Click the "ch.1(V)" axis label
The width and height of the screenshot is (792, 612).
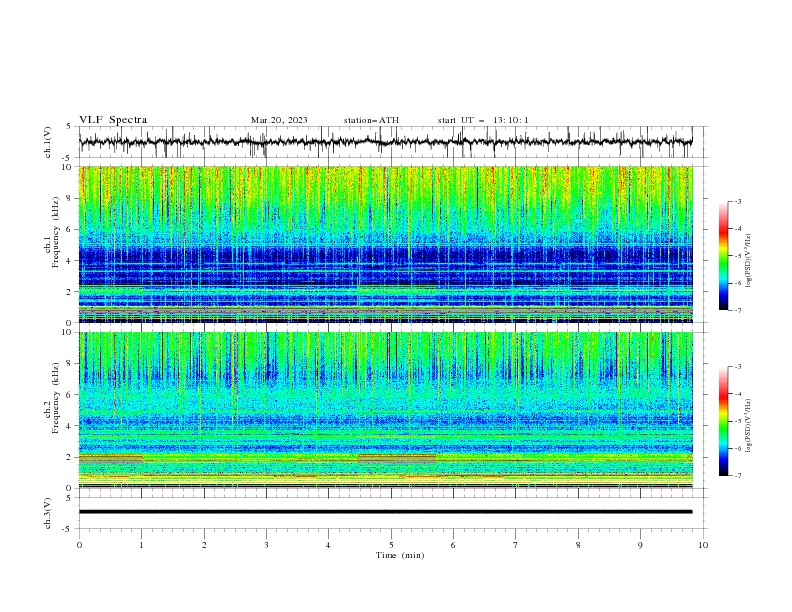pos(48,142)
